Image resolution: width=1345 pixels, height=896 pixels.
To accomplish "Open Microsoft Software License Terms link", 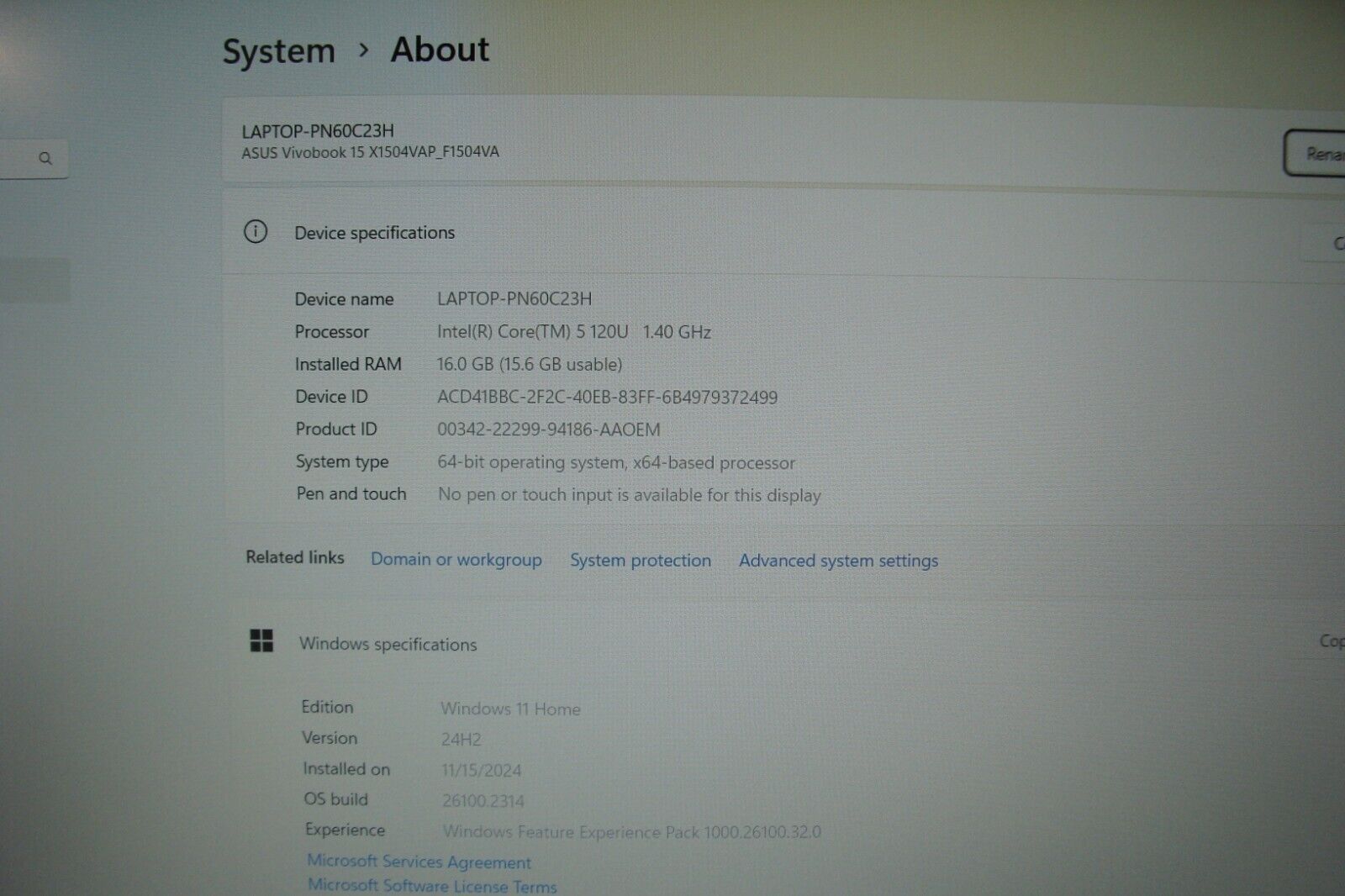I will 432,886.
